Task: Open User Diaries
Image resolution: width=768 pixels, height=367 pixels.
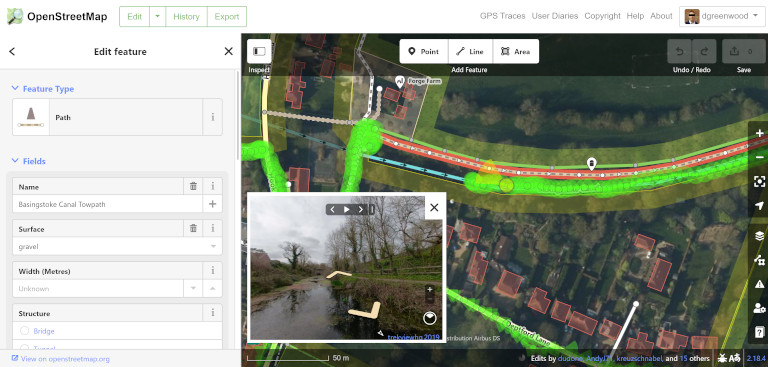Action: (555, 16)
